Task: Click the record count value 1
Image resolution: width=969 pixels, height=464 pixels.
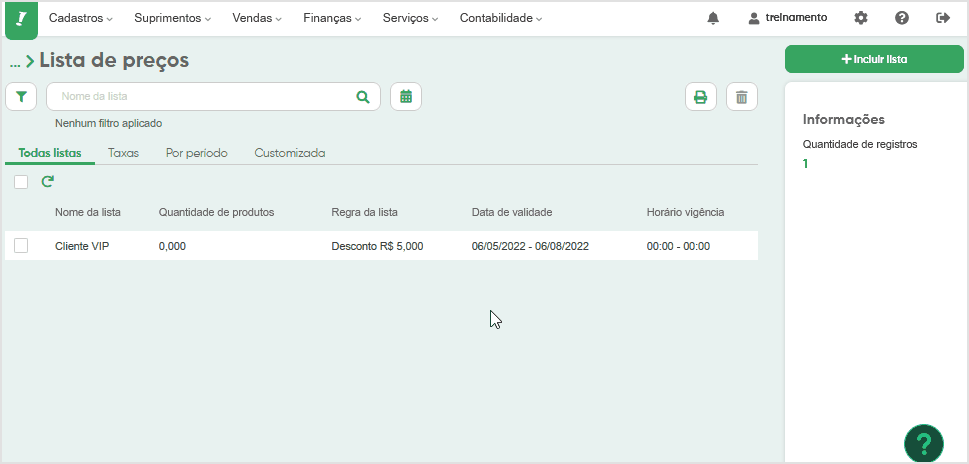Action: pyautogui.click(x=805, y=164)
